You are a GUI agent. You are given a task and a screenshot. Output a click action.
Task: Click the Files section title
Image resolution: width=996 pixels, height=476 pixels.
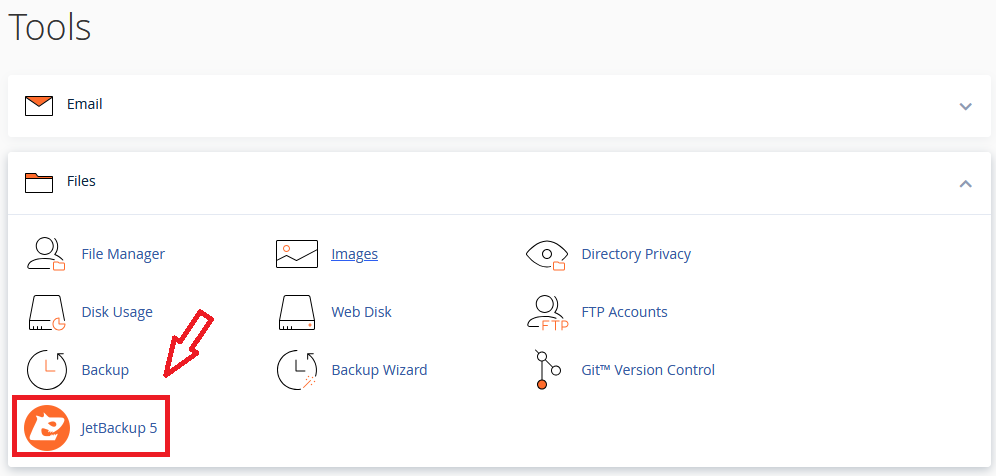point(81,181)
